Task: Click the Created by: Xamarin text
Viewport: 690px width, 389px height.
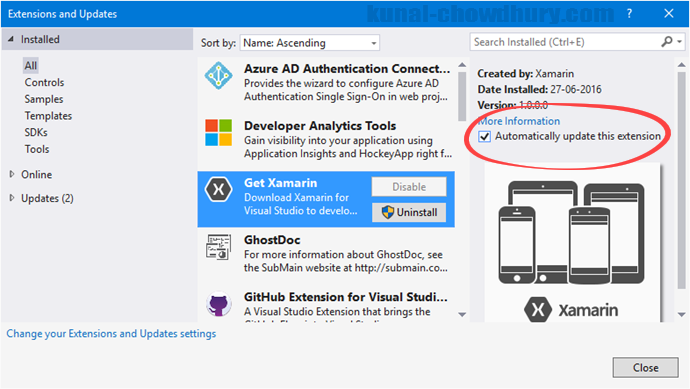Action: 525,73
